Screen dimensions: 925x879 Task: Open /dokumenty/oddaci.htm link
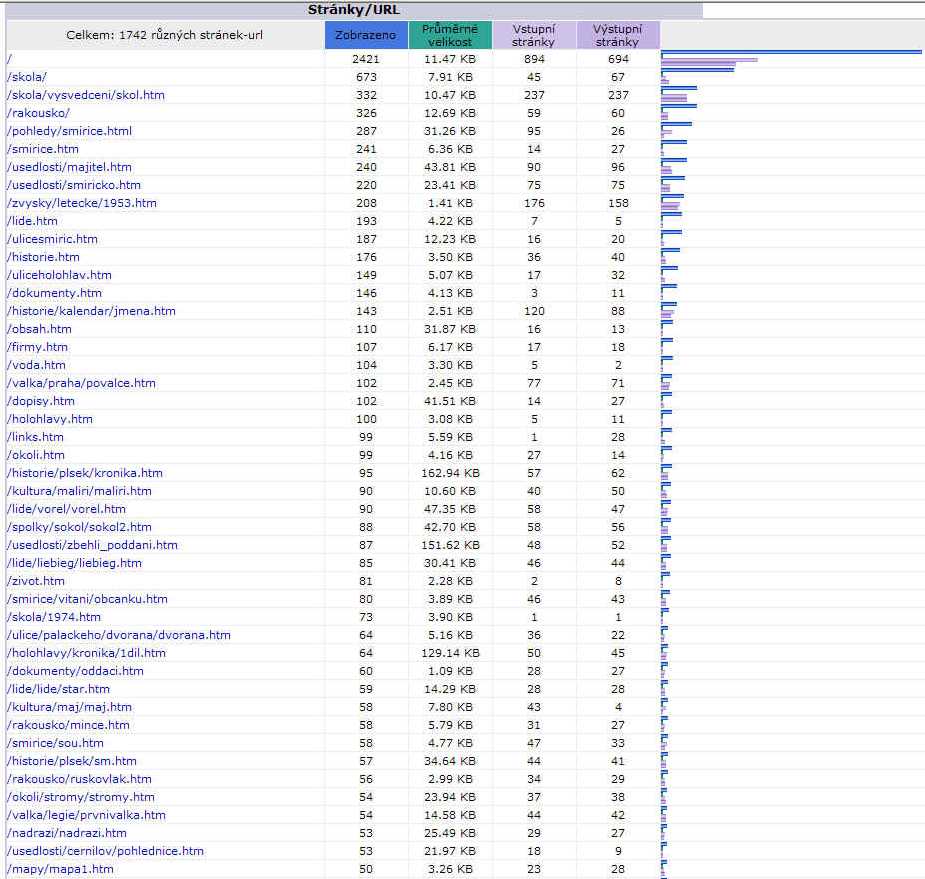pos(75,671)
